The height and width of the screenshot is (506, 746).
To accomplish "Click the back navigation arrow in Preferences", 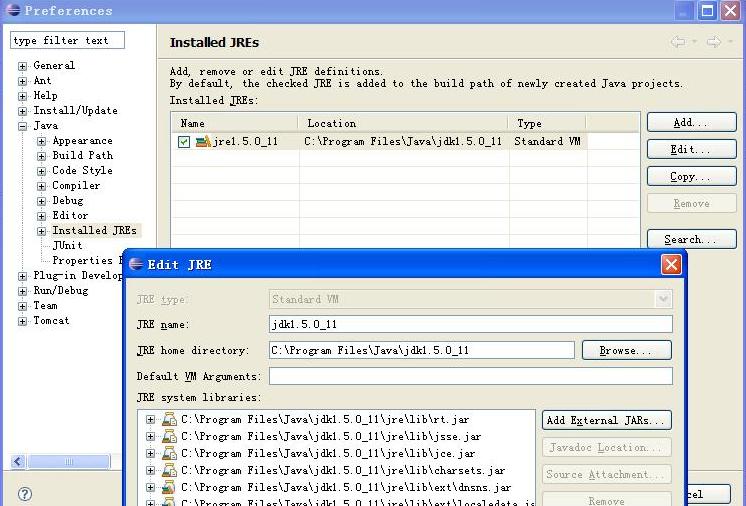I will click(x=678, y=42).
